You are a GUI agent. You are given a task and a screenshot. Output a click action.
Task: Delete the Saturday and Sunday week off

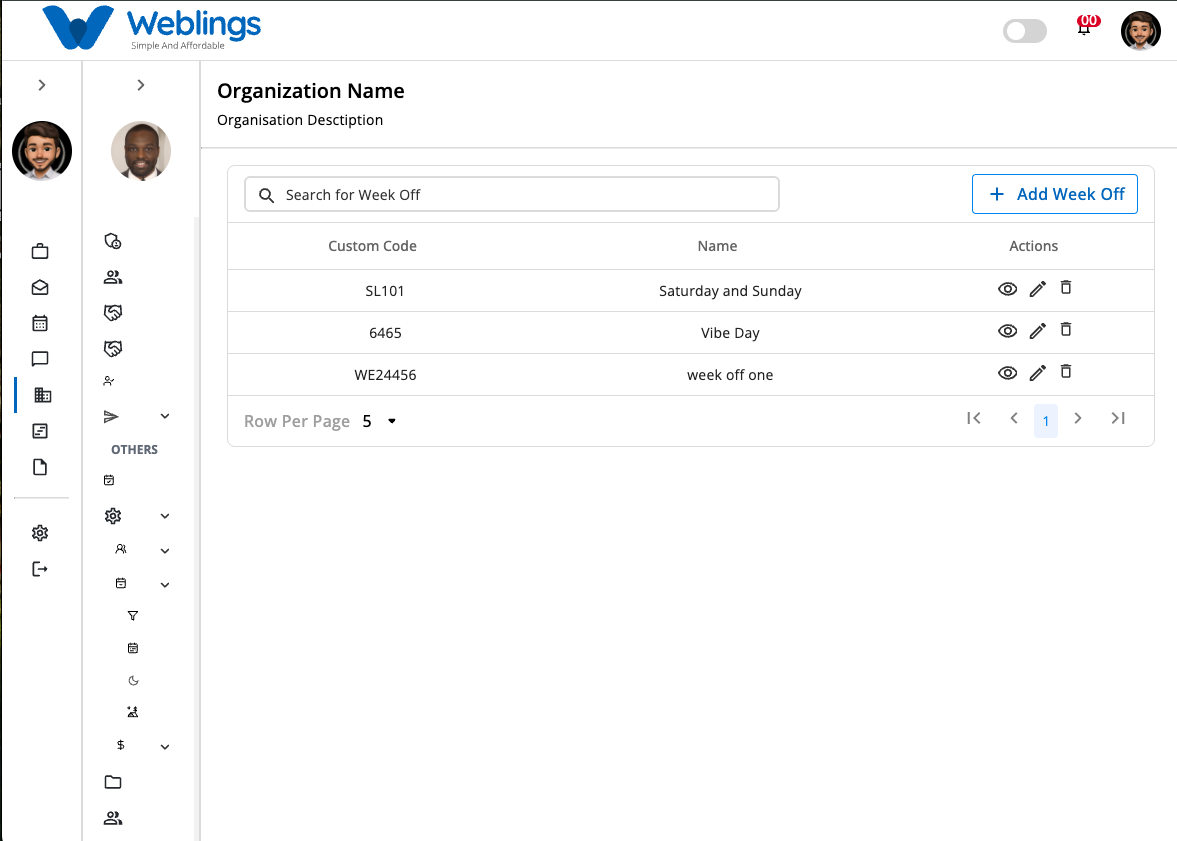pyautogui.click(x=1066, y=288)
